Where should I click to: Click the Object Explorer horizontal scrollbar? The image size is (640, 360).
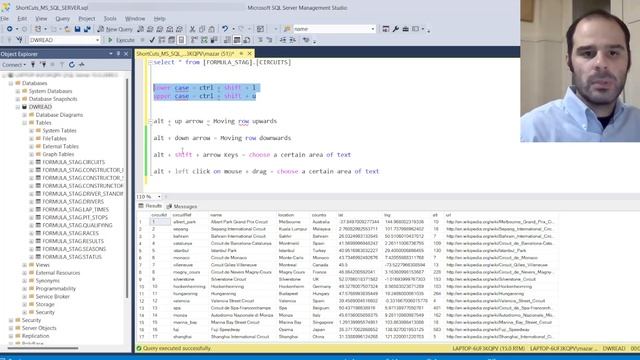(43, 348)
